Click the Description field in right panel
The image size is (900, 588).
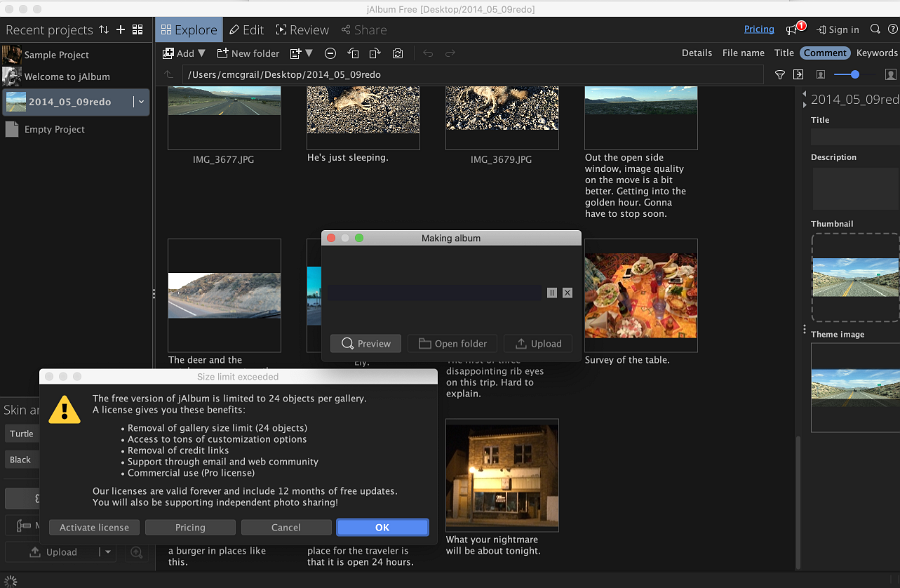click(856, 189)
